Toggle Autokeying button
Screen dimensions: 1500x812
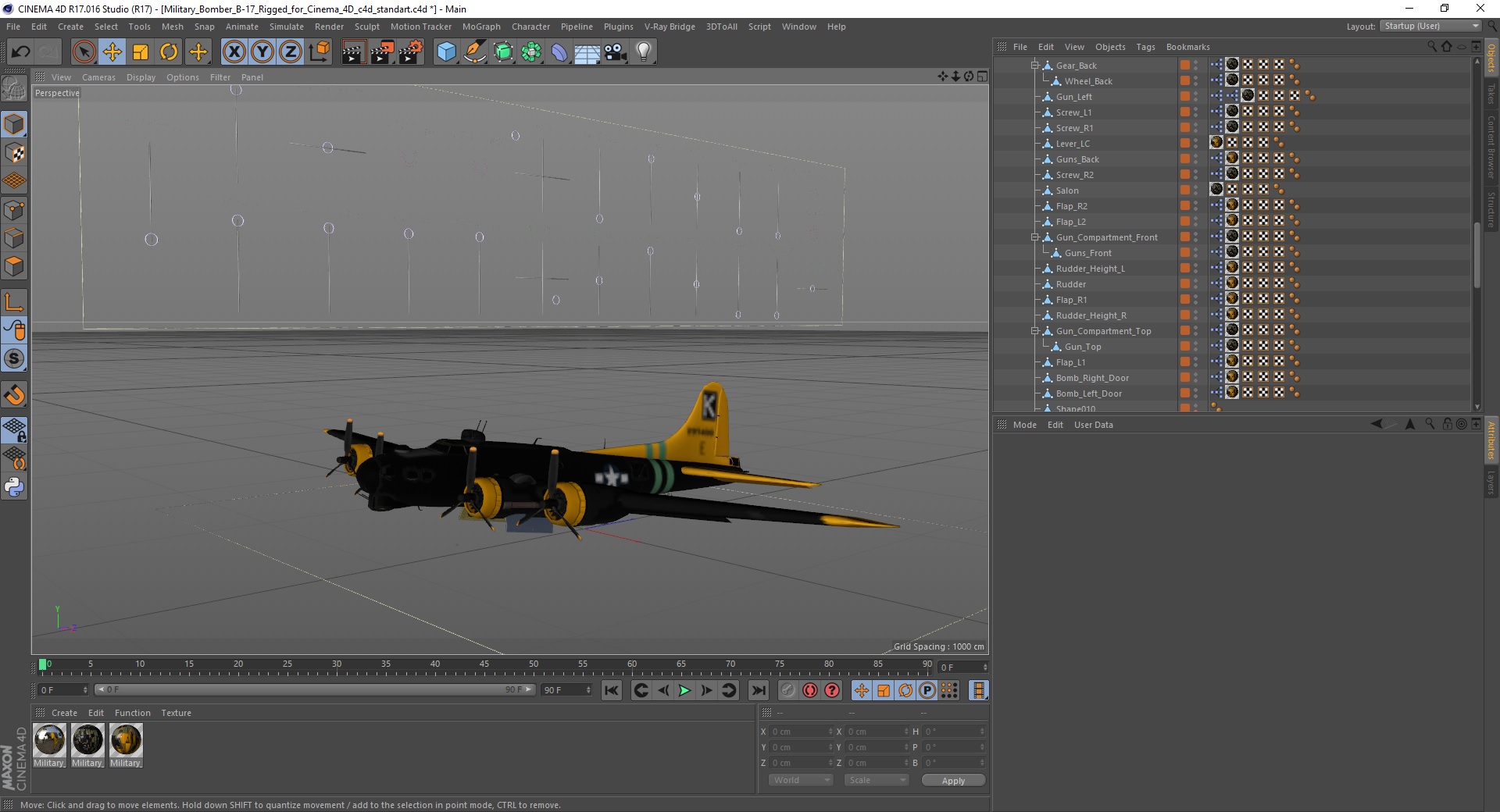click(x=810, y=690)
